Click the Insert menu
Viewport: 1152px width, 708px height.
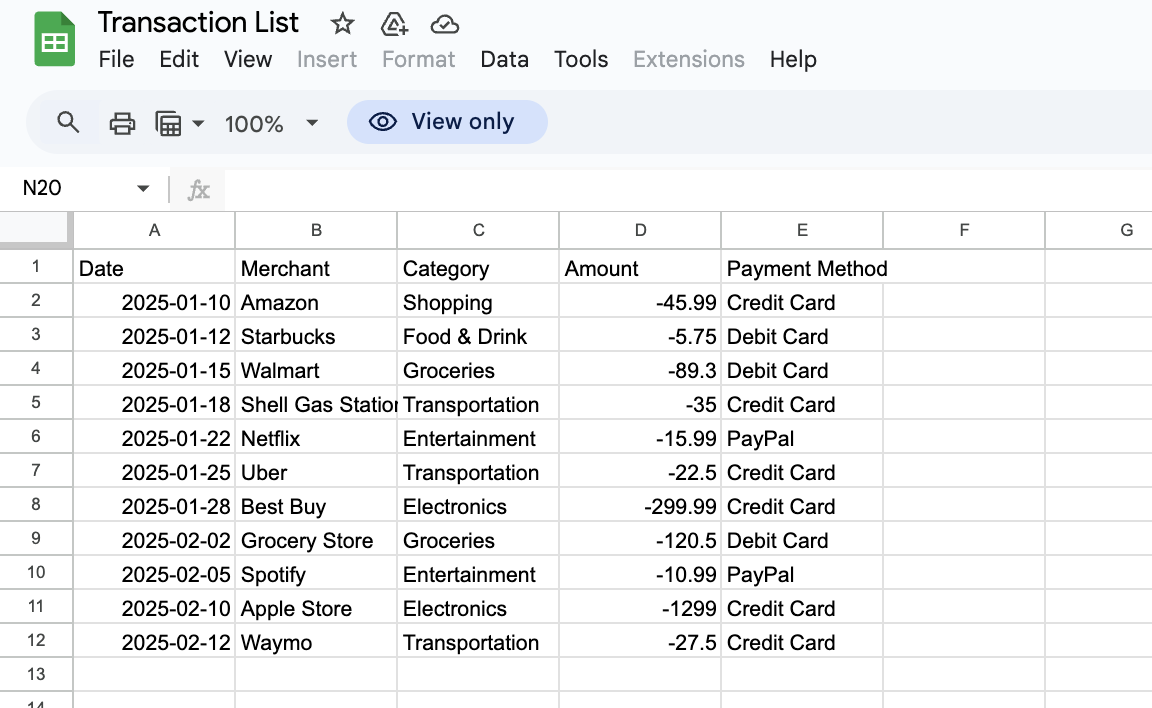click(326, 59)
